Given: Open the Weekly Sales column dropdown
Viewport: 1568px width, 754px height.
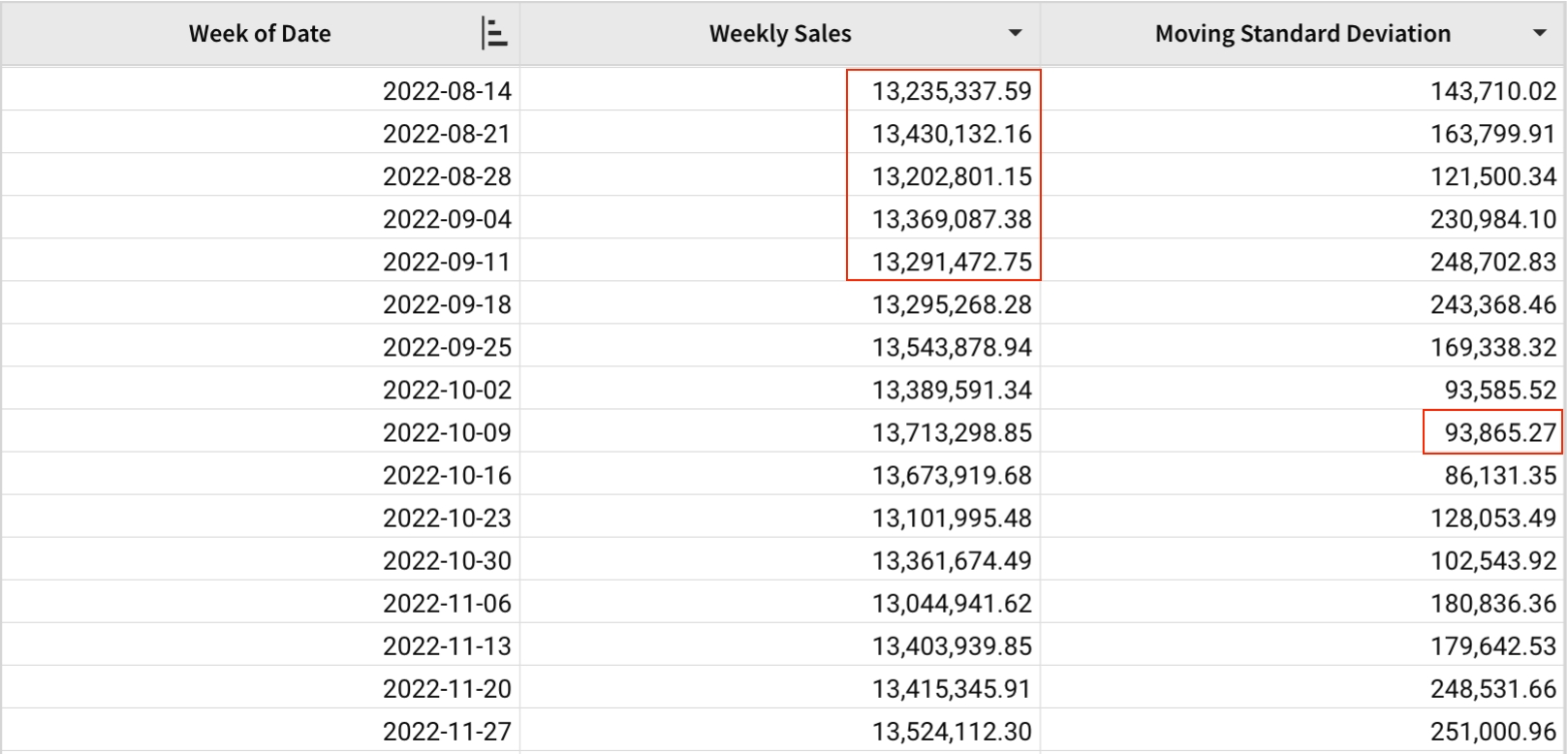Looking at the screenshot, I should pyautogui.click(x=1015, y=34).
